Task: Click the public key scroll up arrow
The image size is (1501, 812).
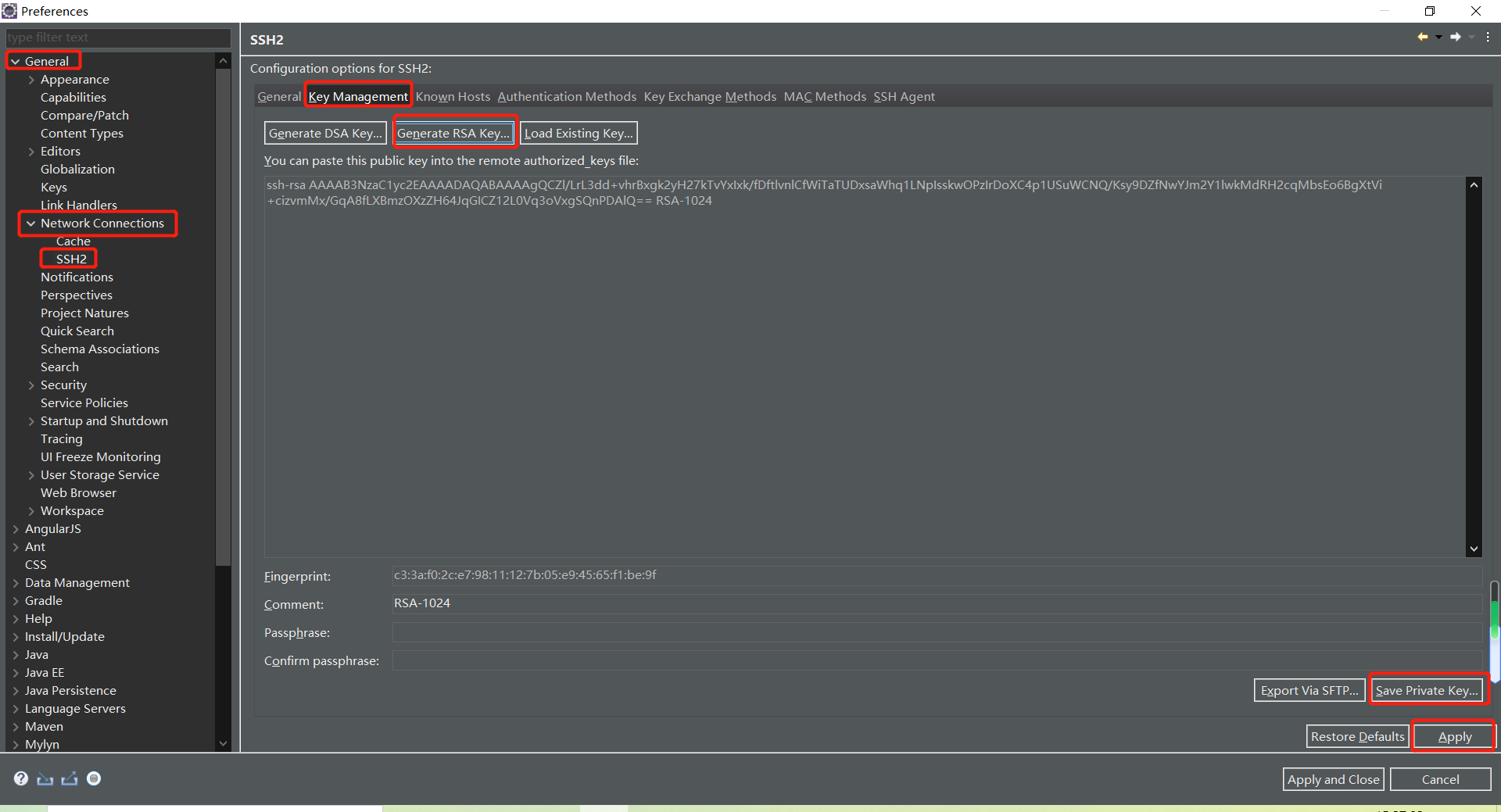Action: [1474, 184]
